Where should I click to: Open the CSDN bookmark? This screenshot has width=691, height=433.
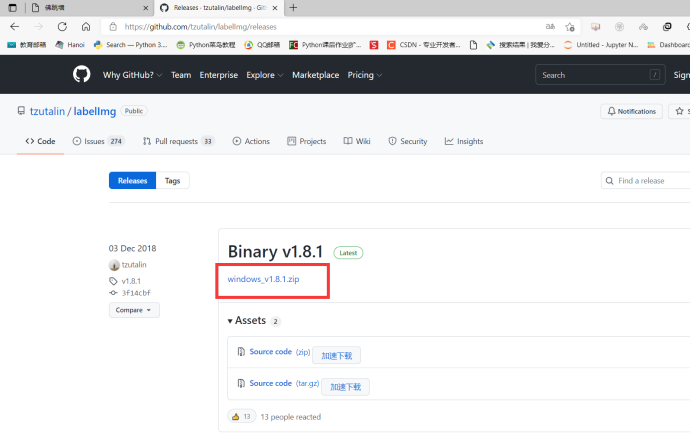point(424,45)
